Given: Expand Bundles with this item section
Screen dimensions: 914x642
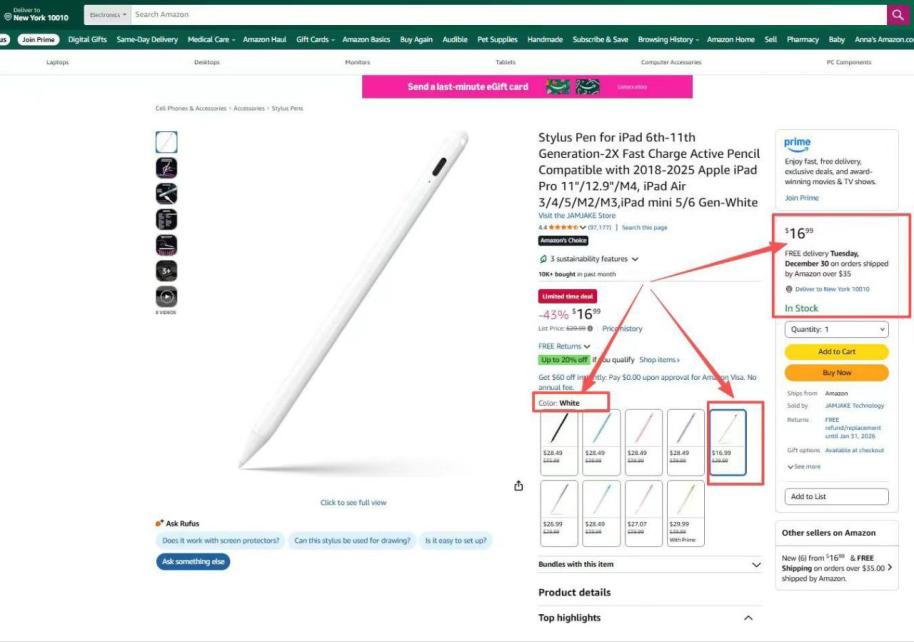Looking at the screenshot, I should click(x=649, y=564).
